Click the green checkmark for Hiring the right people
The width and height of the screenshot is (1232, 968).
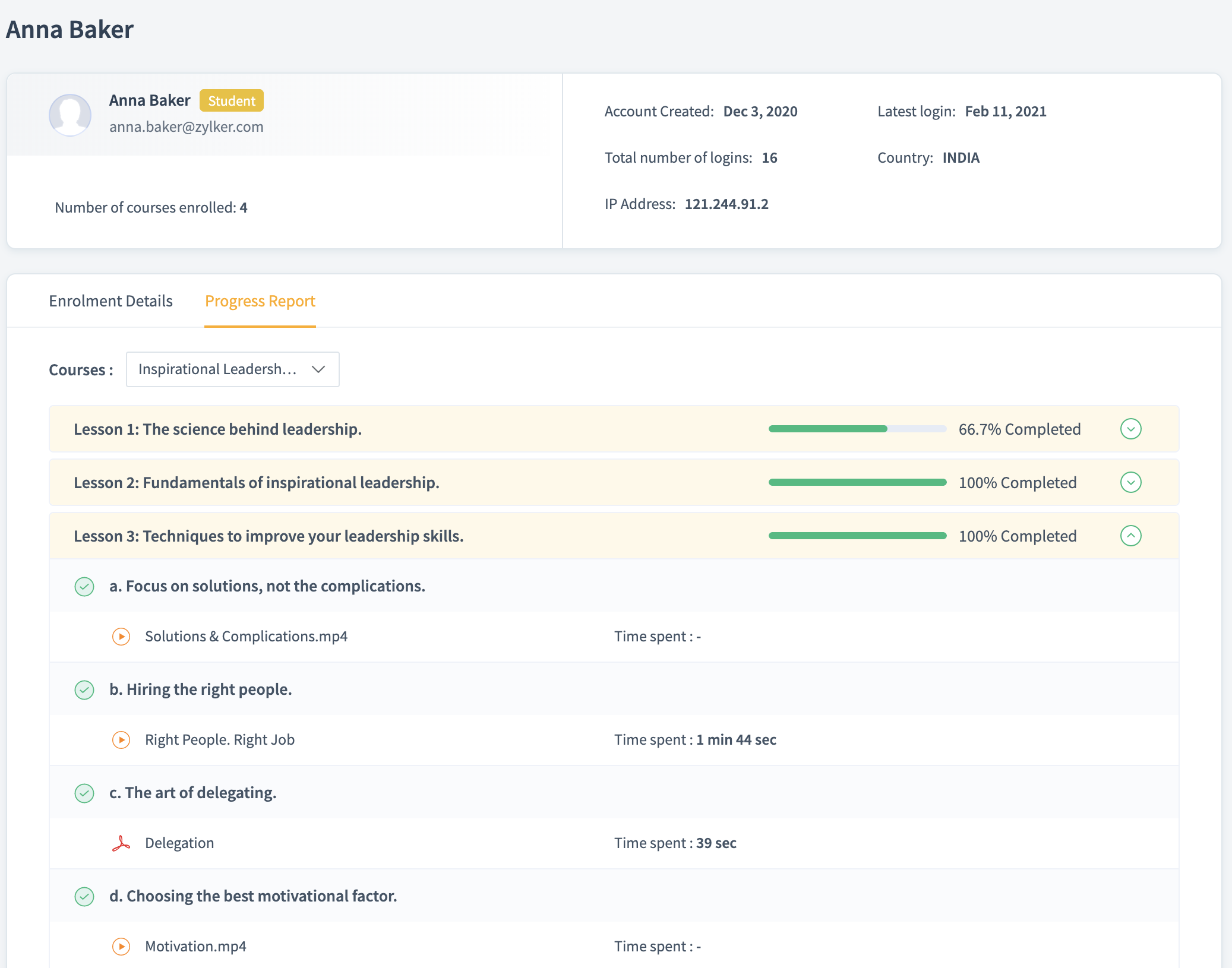click(x=84, y=690)
